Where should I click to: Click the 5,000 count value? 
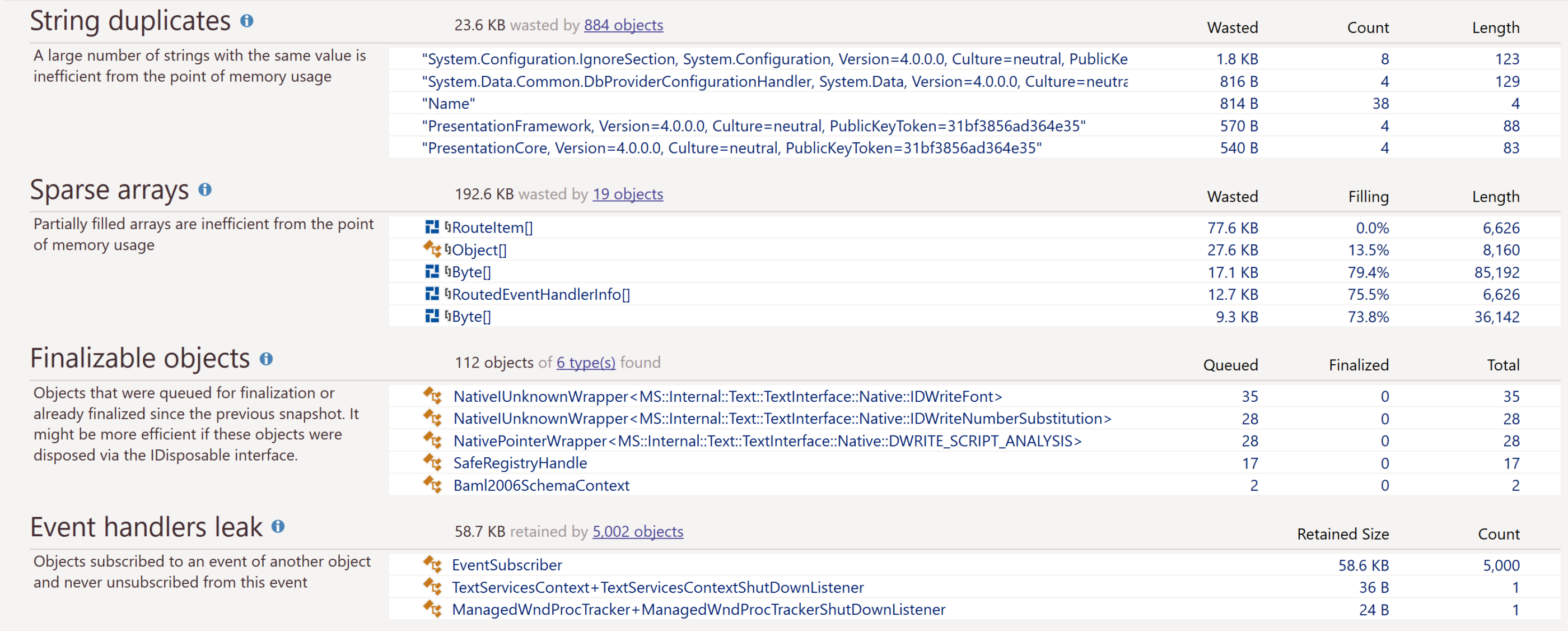[x=1501, y=565]
